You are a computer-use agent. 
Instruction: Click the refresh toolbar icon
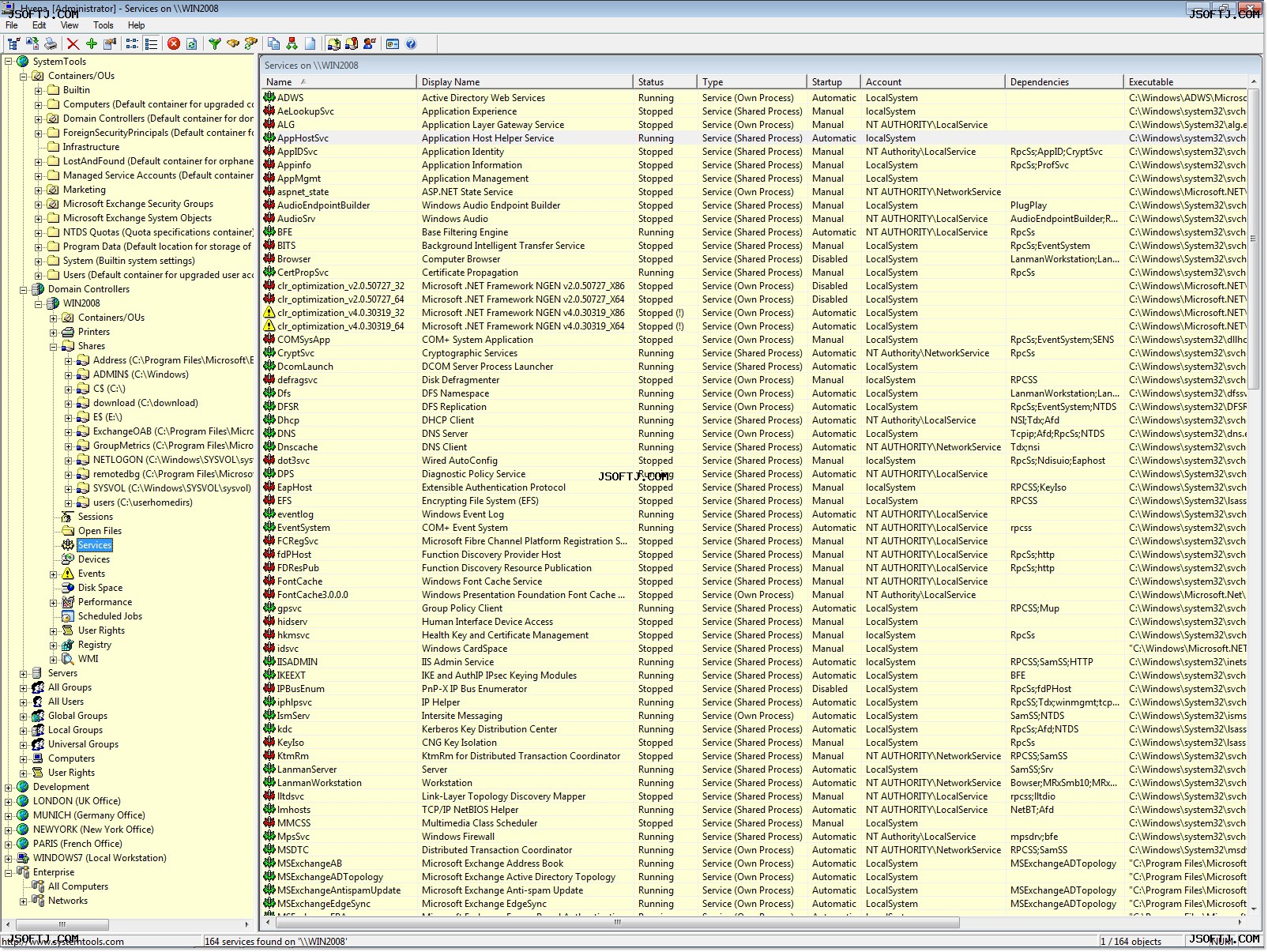pyautogui.click(x=192, y=44)
